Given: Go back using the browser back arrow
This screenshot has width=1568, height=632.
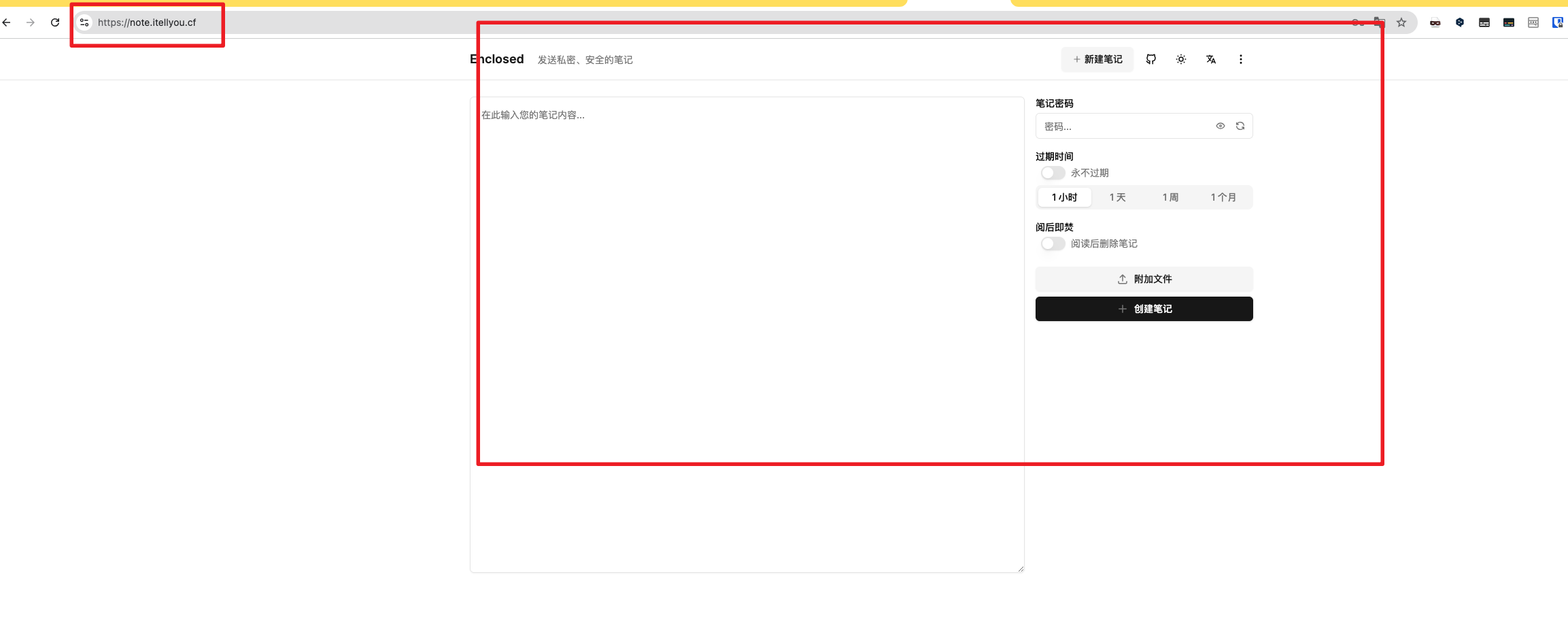Looking at the screenshot, I should 7,22.
